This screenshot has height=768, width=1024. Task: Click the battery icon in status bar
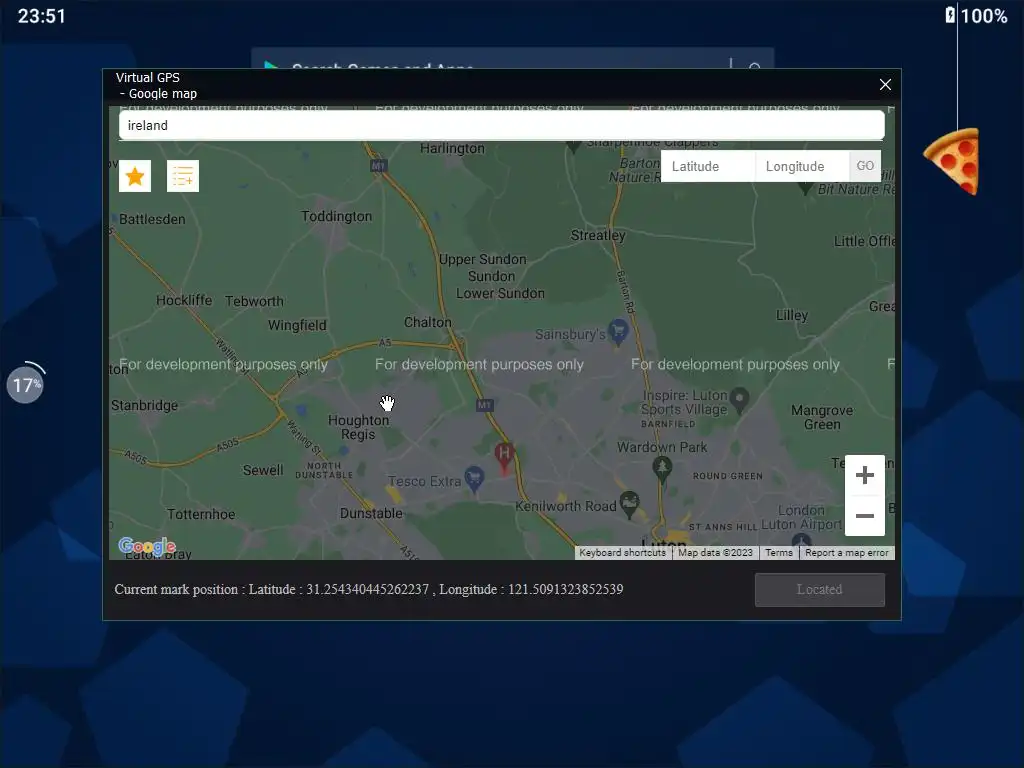point(950,15)
